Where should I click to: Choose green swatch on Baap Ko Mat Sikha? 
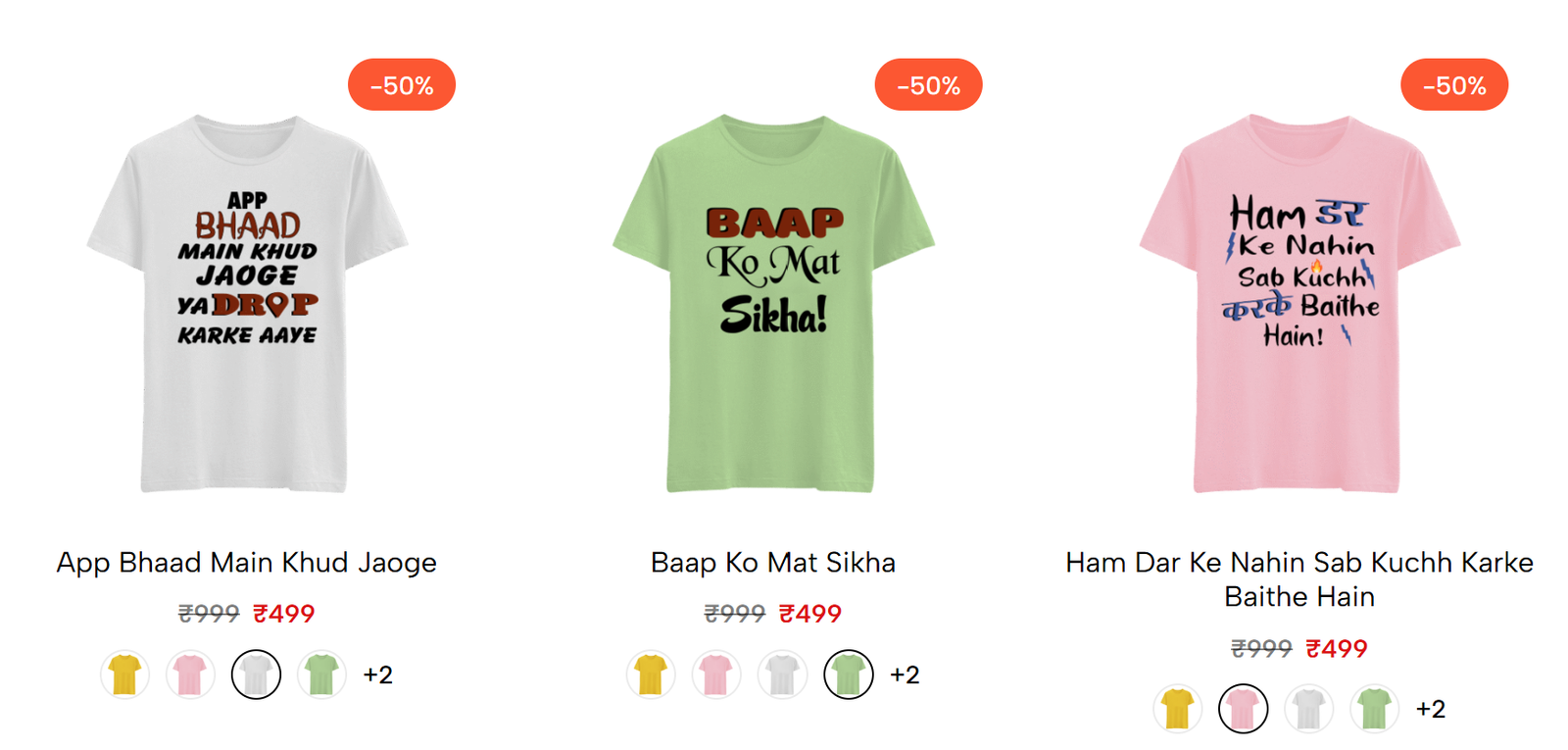(x=848, y=675)
